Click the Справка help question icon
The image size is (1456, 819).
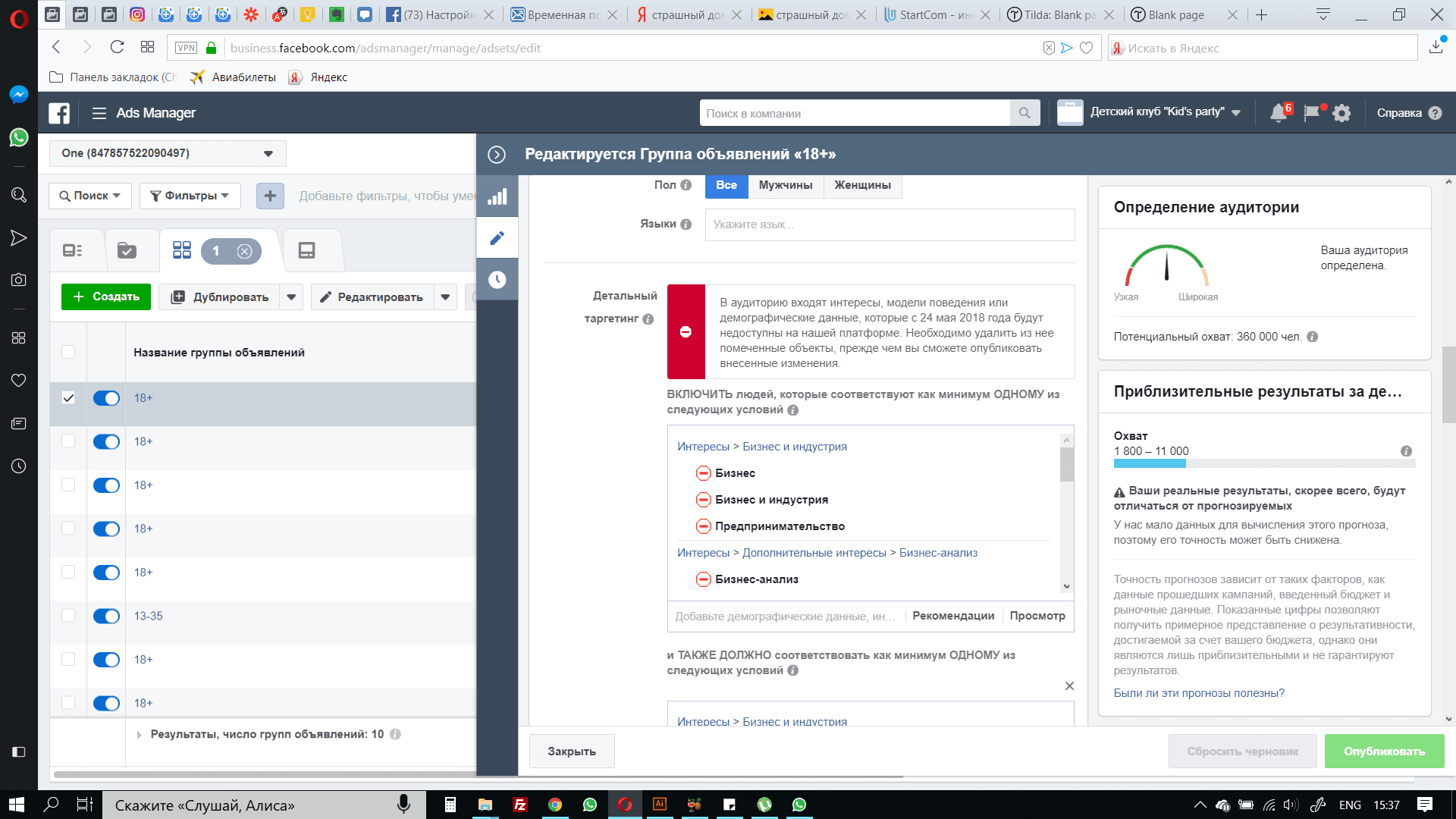pyautogui.click(x=1435, y=113)
